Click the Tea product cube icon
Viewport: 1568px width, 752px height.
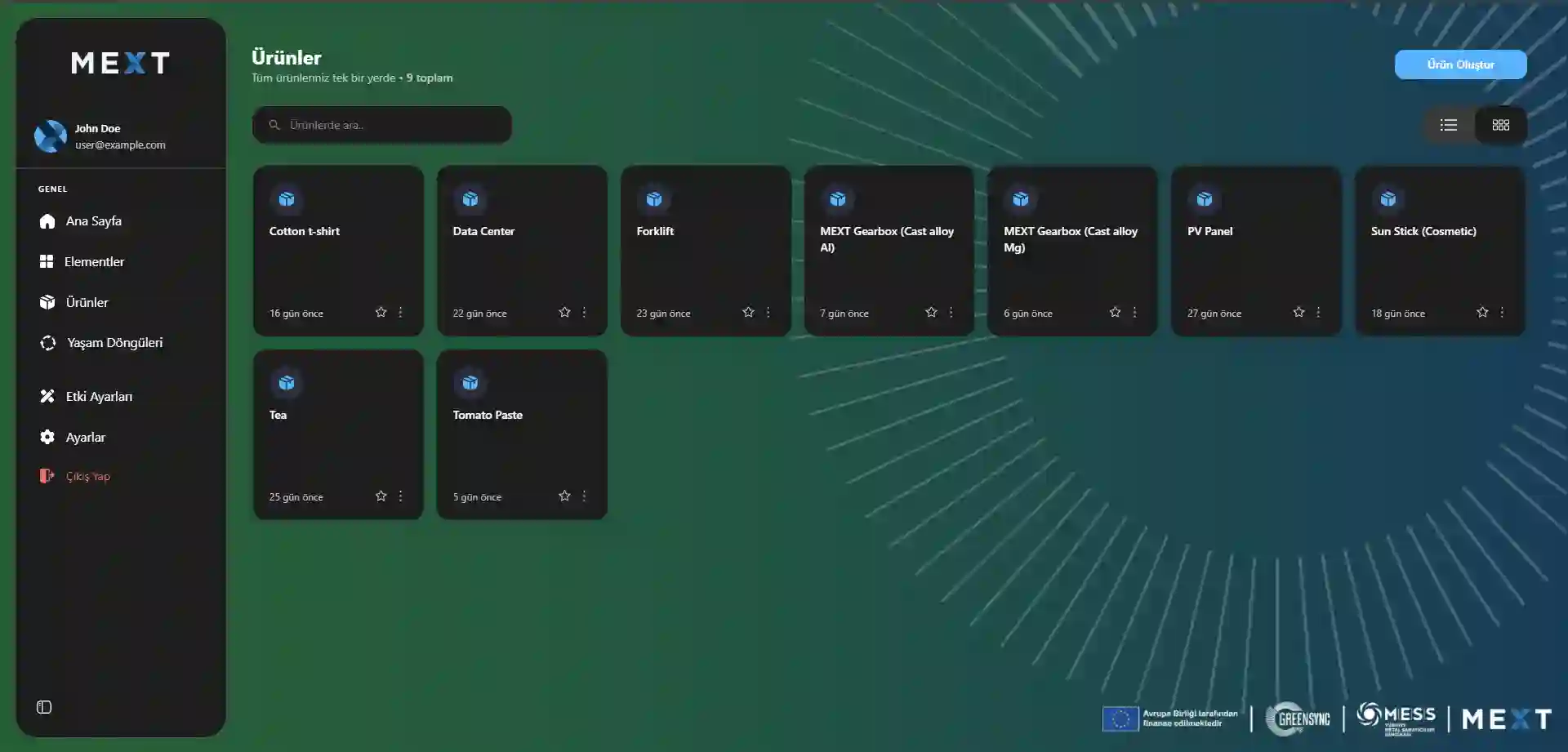point(287,383)
